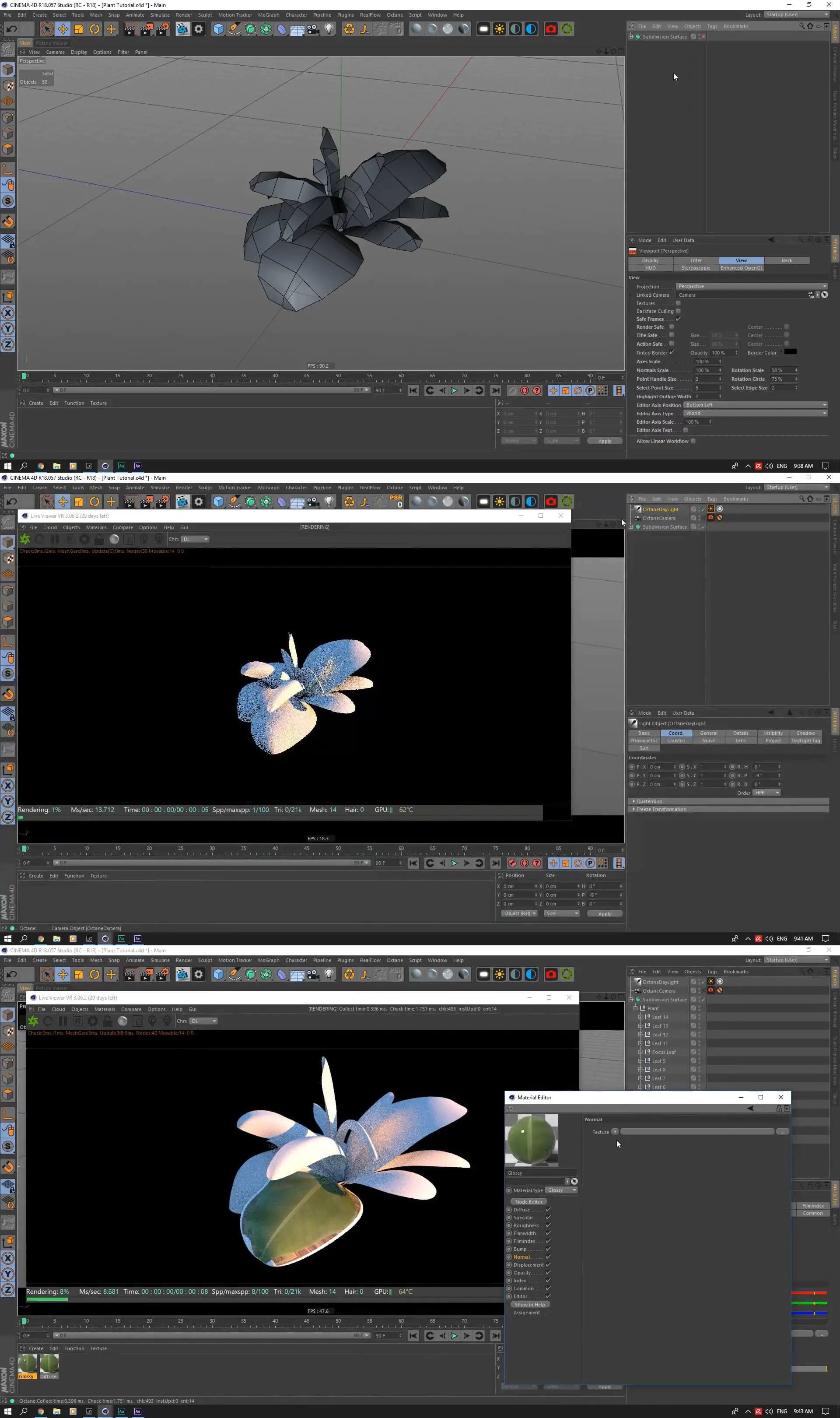
Task: Click the Show in Help button
Action: coord(530,1304)
